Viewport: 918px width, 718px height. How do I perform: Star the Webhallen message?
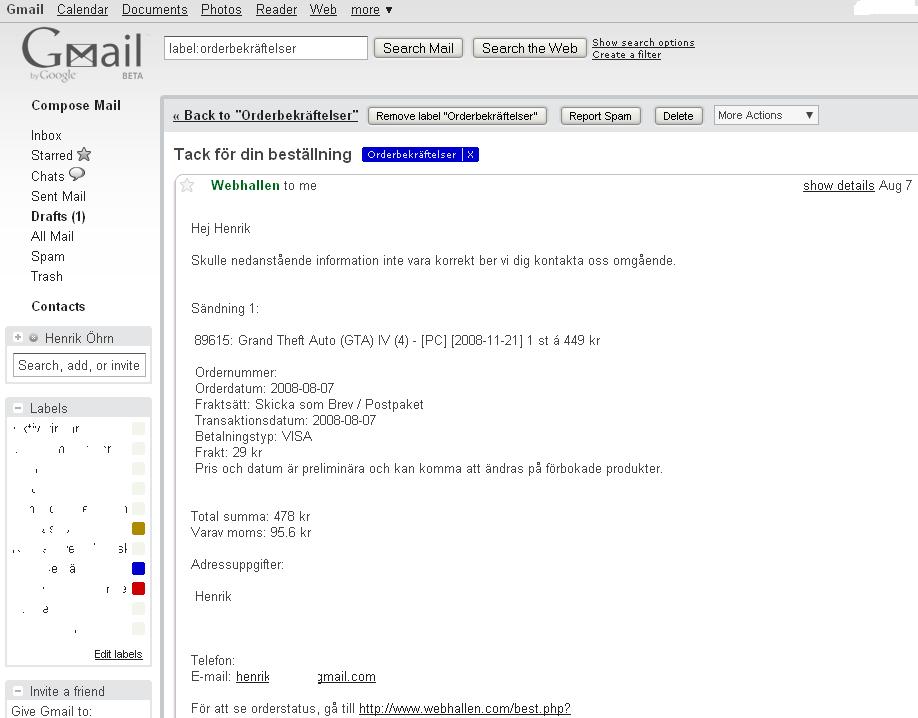187,185
